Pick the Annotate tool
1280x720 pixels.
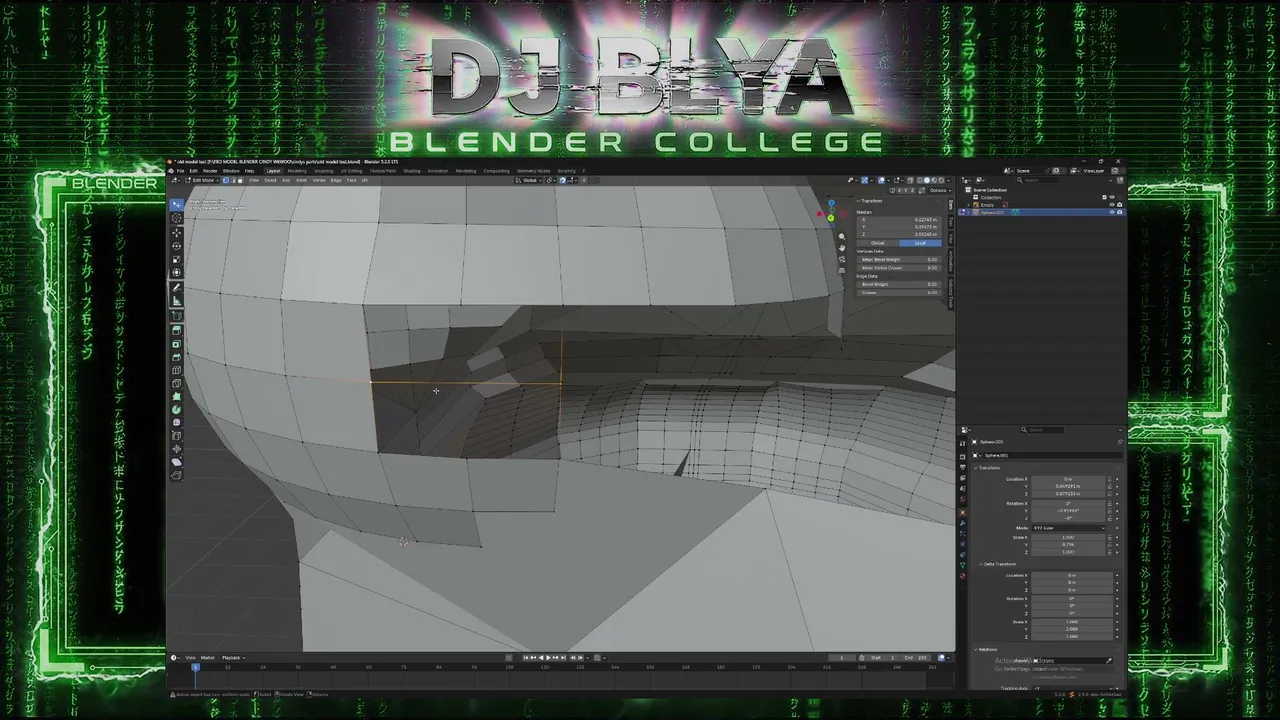click(177, 288)
